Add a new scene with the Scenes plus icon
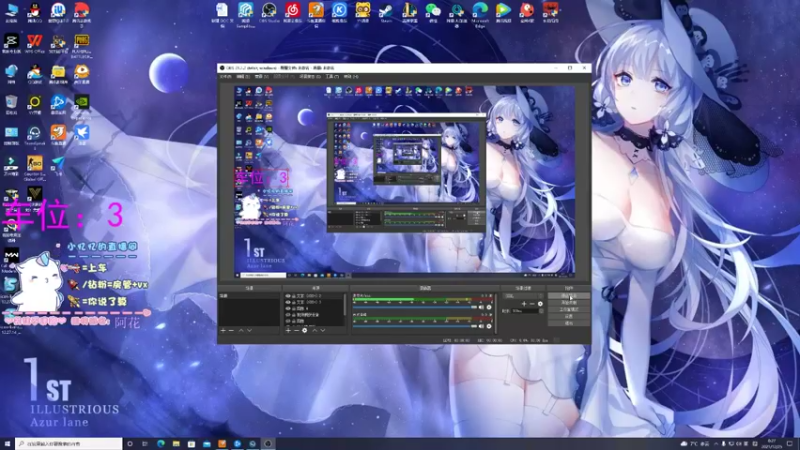The image size is (800, 450). pos(223,331)
